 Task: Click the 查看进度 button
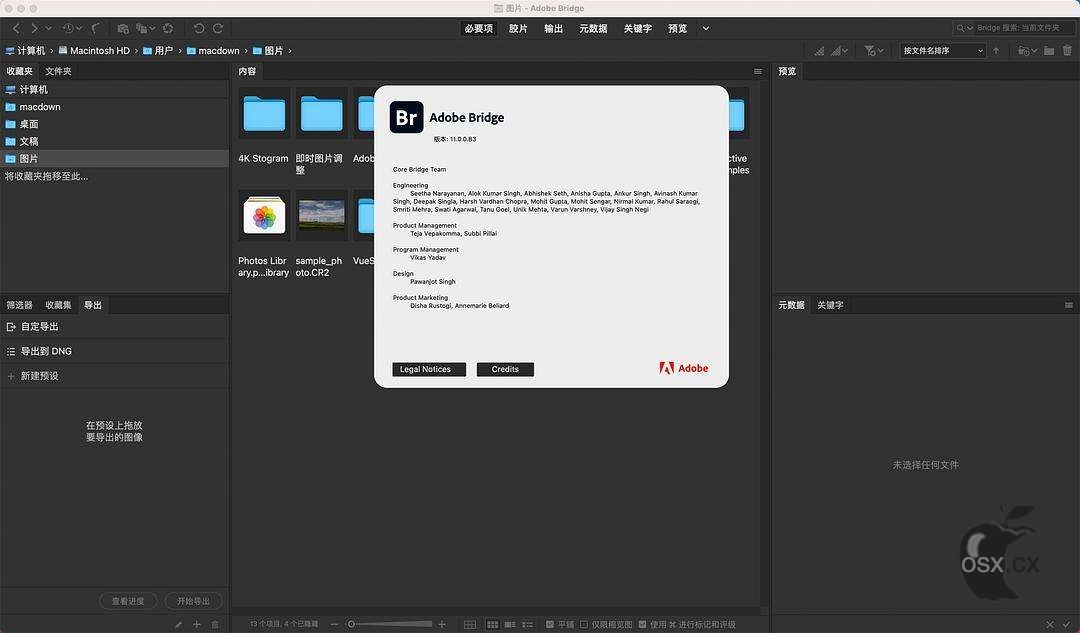pyautogui.click(x=128, y=601)
